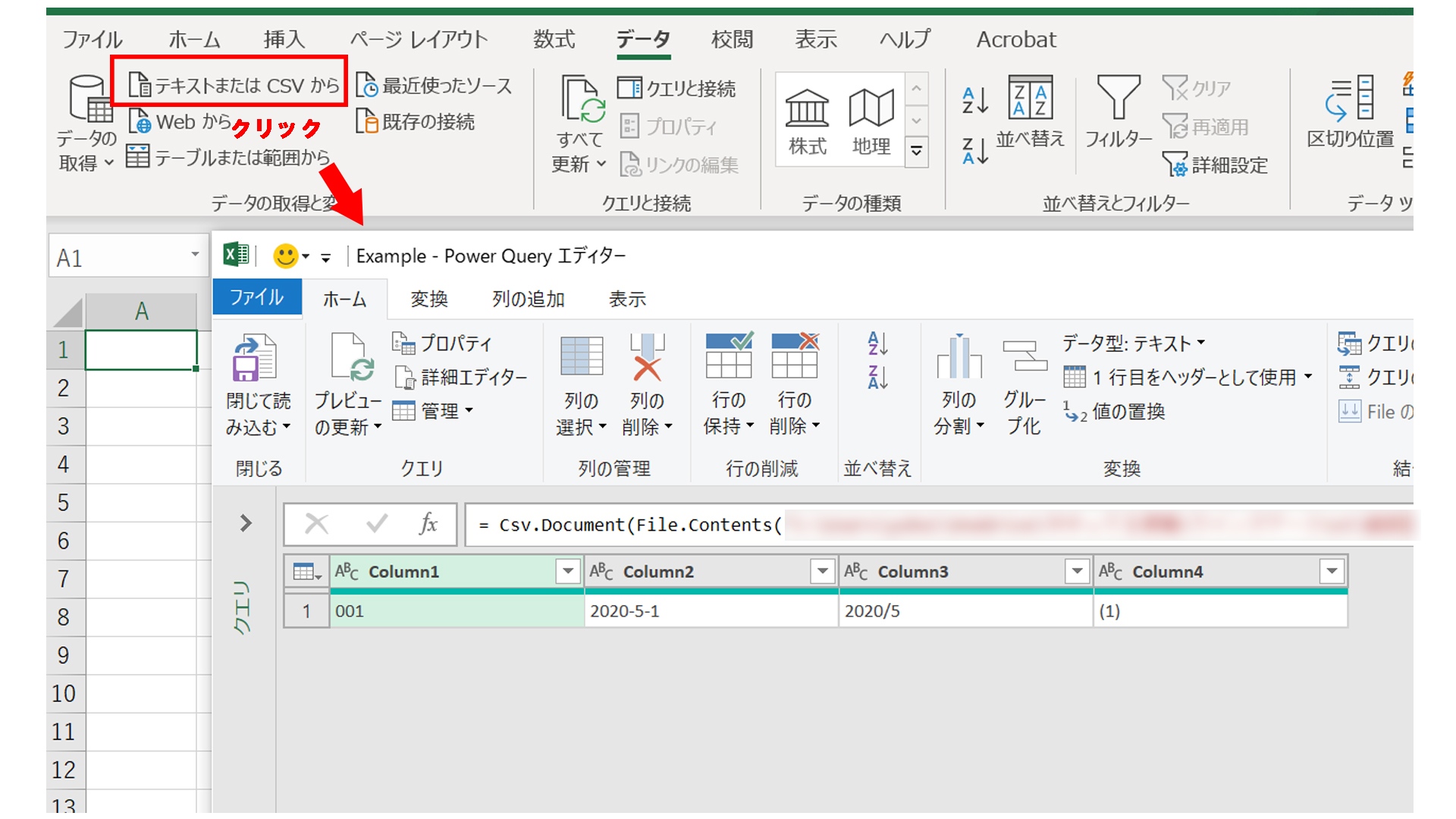Switch to the 数式 tab
Image resolution: width=1456 pixels, height=819 pixels.
pos(554,39)
